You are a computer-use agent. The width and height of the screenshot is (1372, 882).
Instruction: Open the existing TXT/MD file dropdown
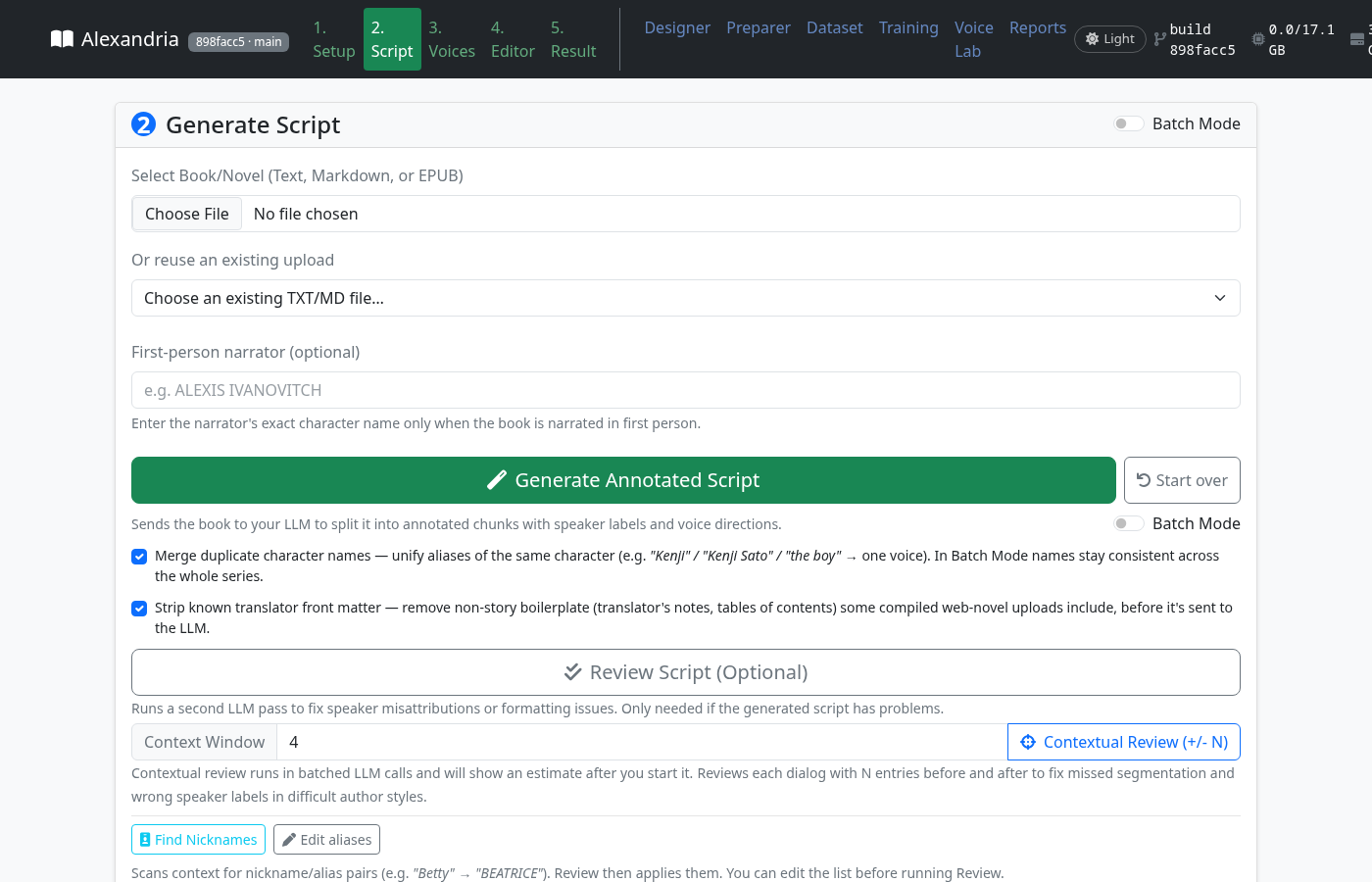[x=686, y=298]
